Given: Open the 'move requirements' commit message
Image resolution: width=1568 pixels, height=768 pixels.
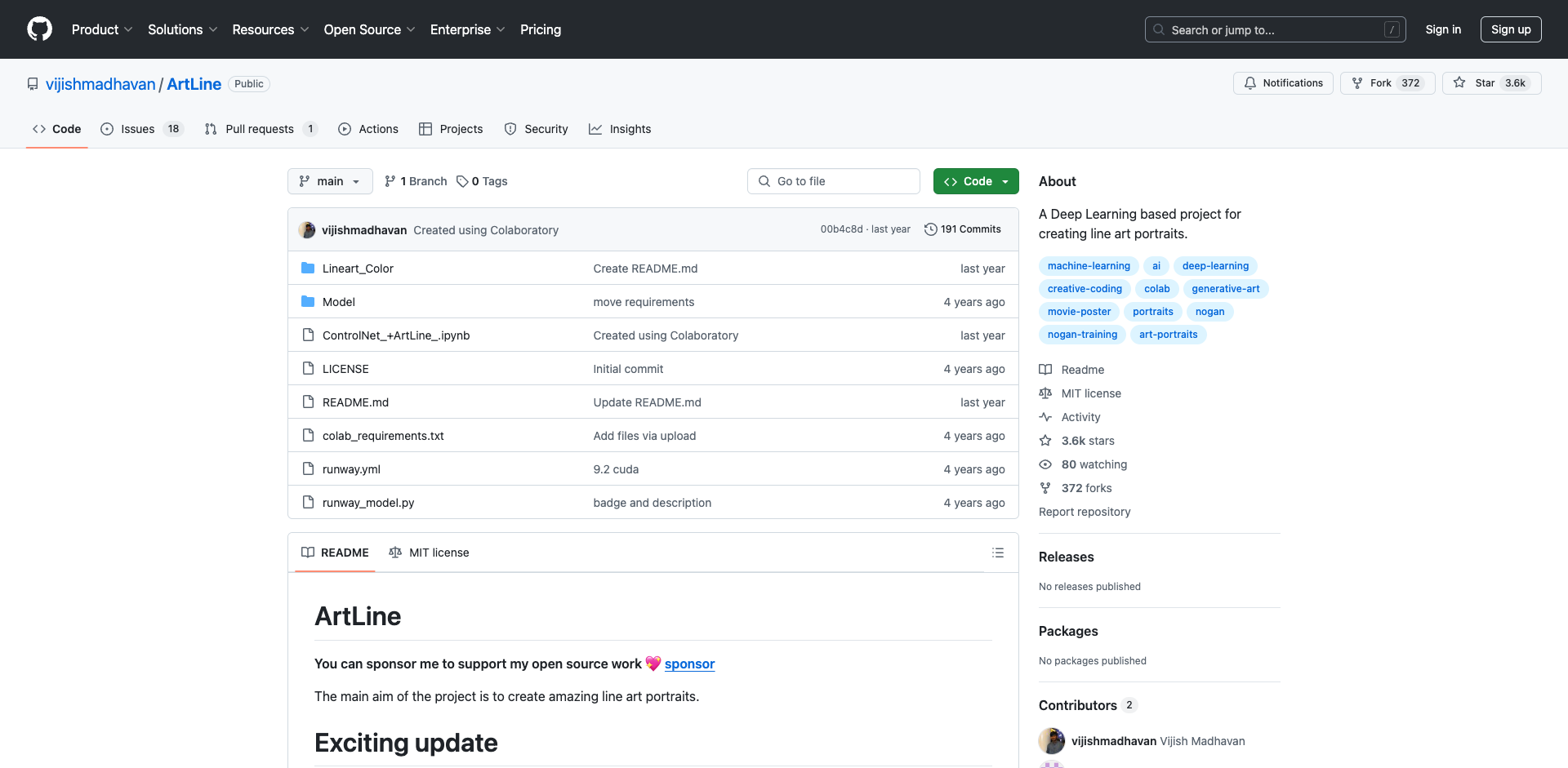Looking at the screenshot, I should (x=644, y=302).
